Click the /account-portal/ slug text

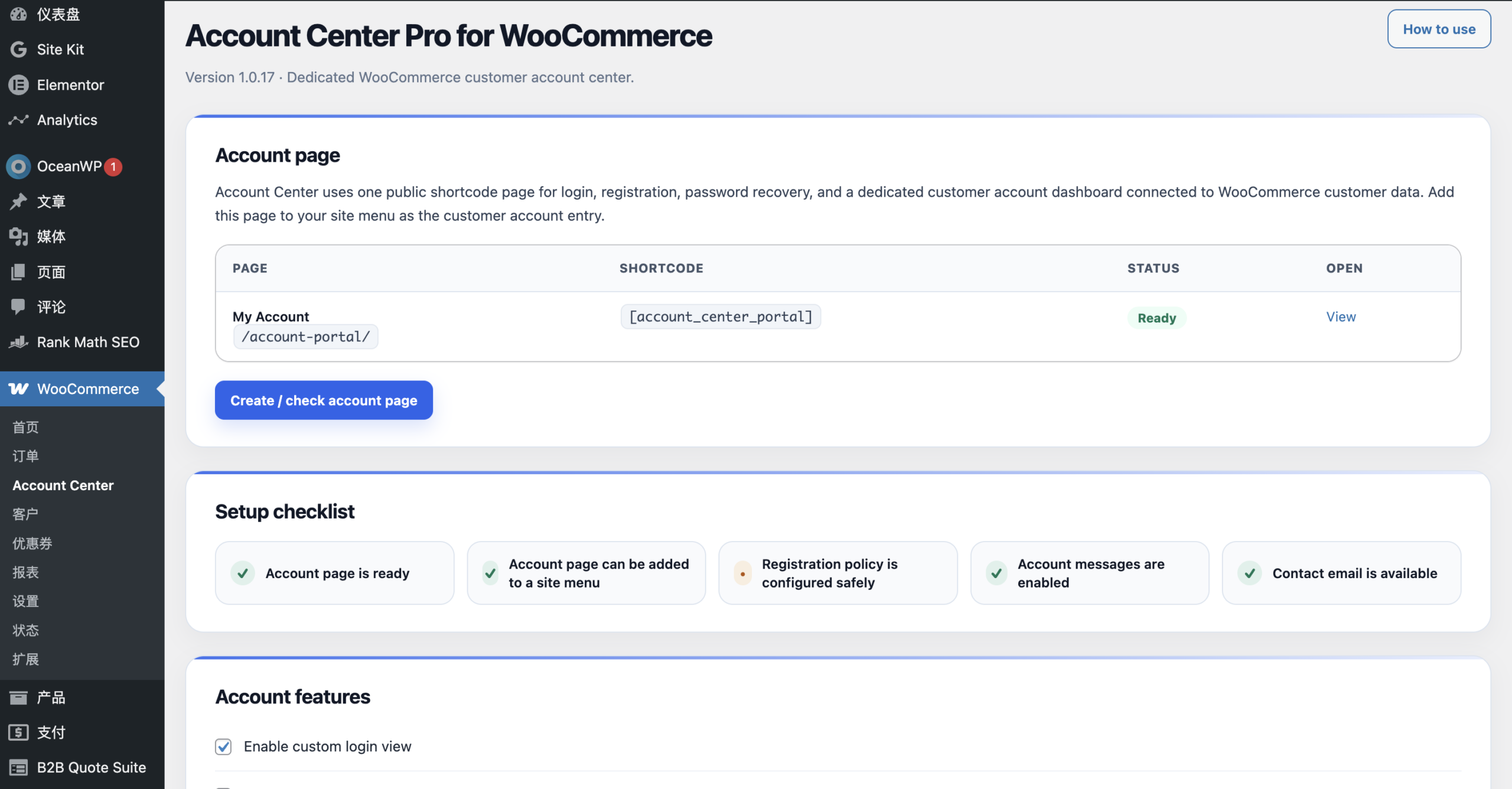point(305,337)
